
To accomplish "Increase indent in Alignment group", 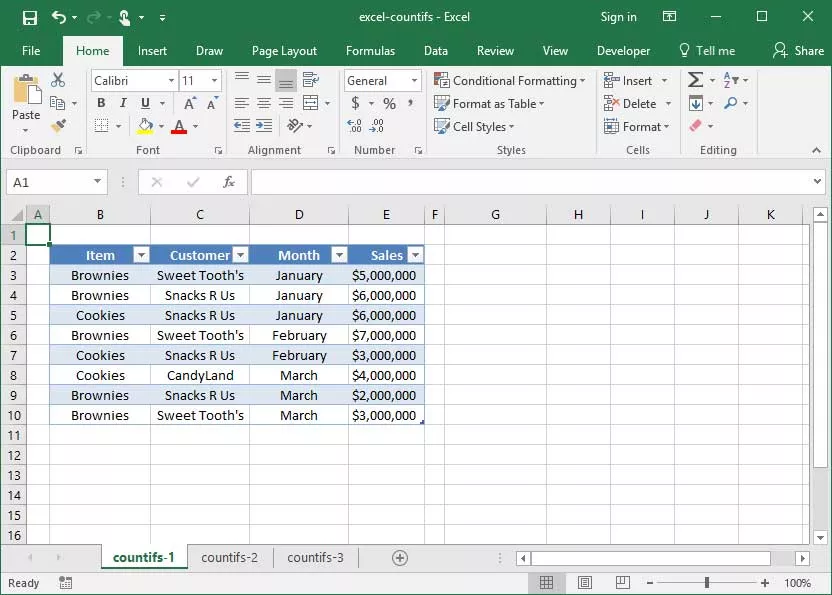I will [264, 126].
